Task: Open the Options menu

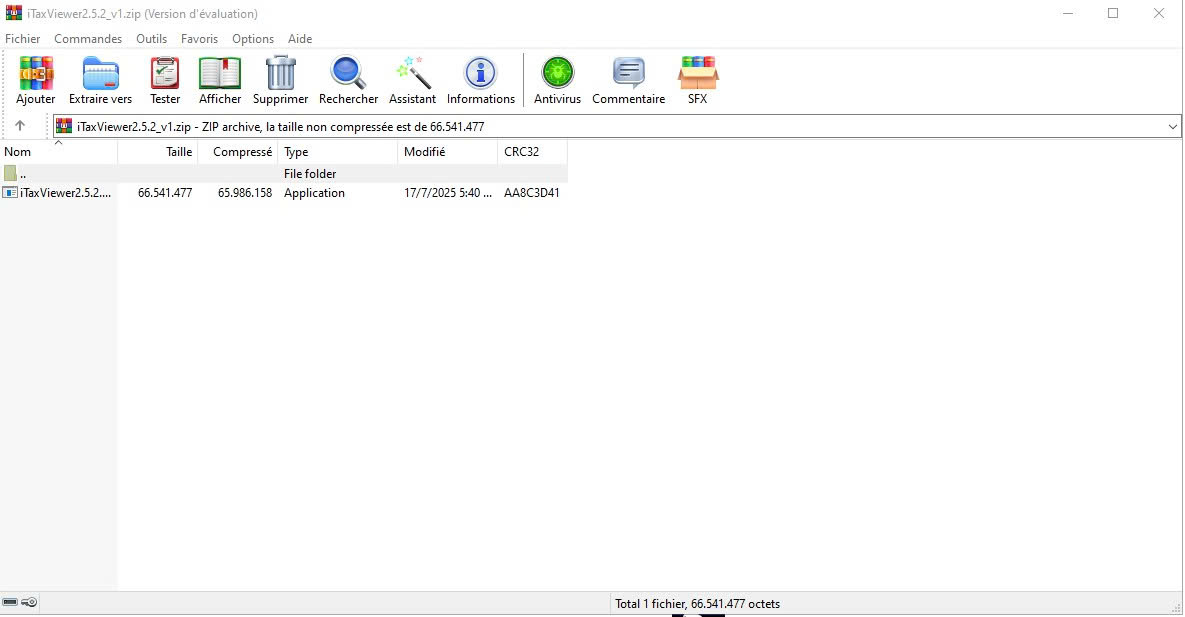Action: pos(252,39)
